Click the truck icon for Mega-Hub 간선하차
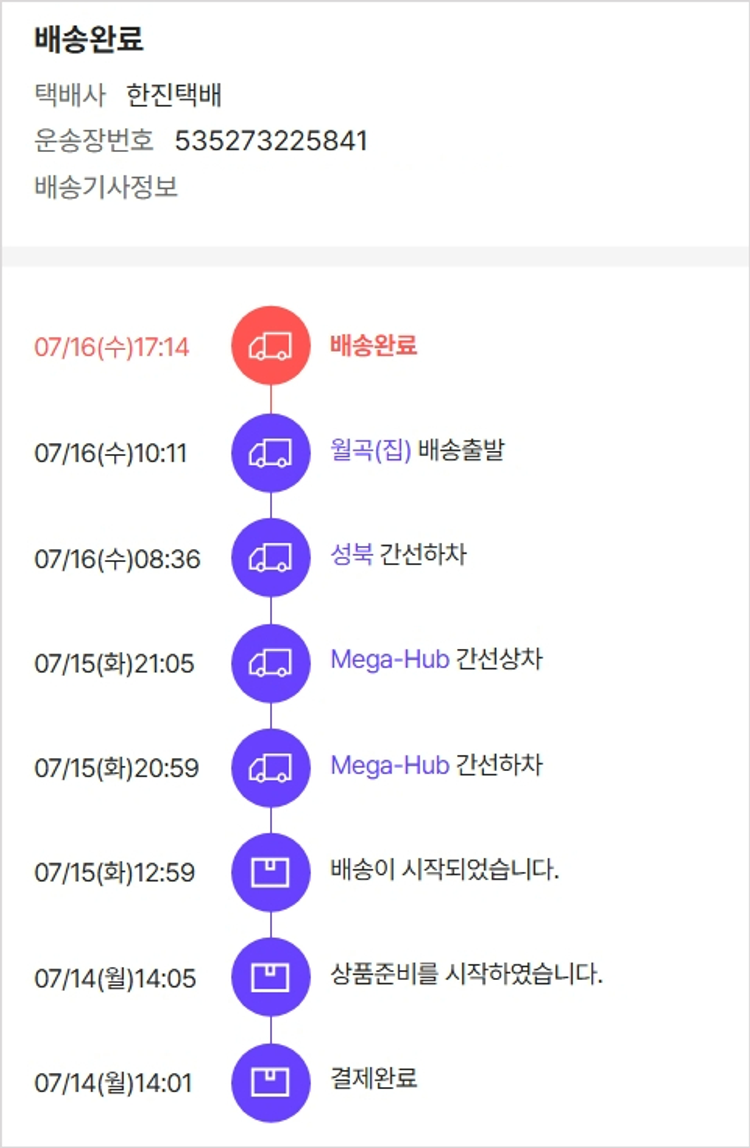750x1148 pixels. [271, 768]
